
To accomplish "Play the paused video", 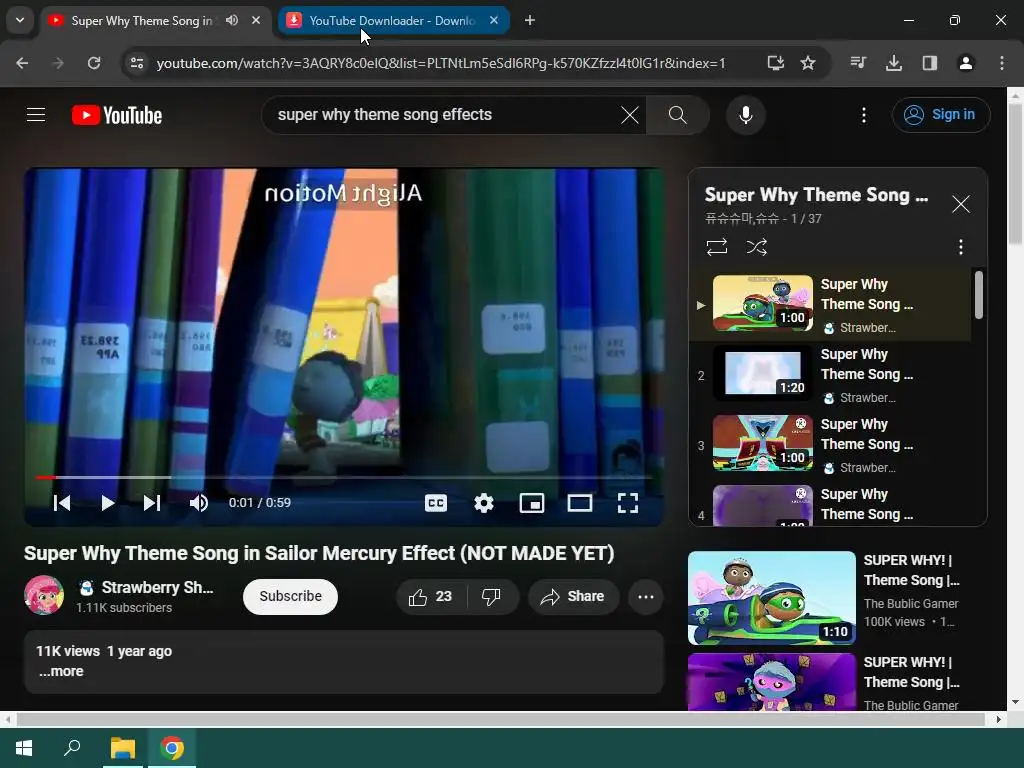I will [x=107, y=503].
